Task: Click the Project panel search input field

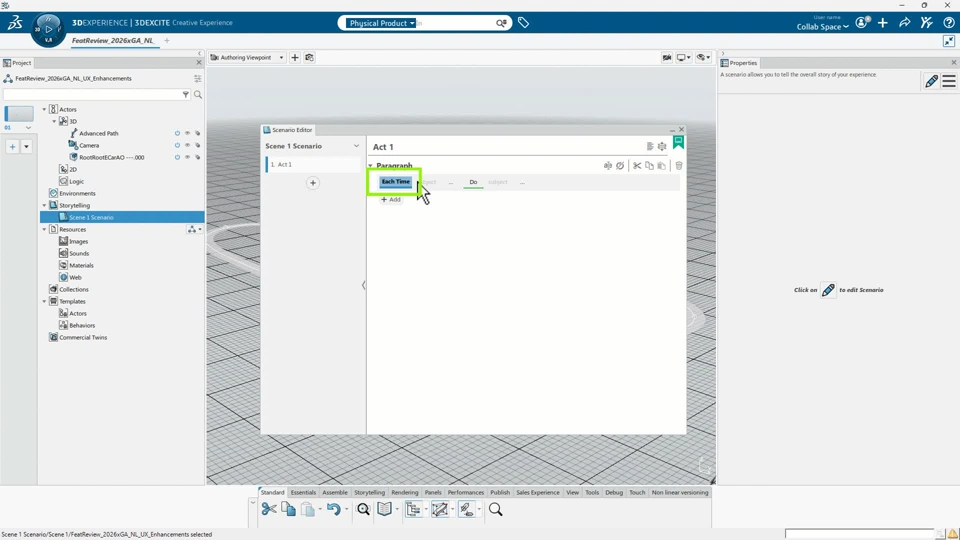Action: coord(92,94)
